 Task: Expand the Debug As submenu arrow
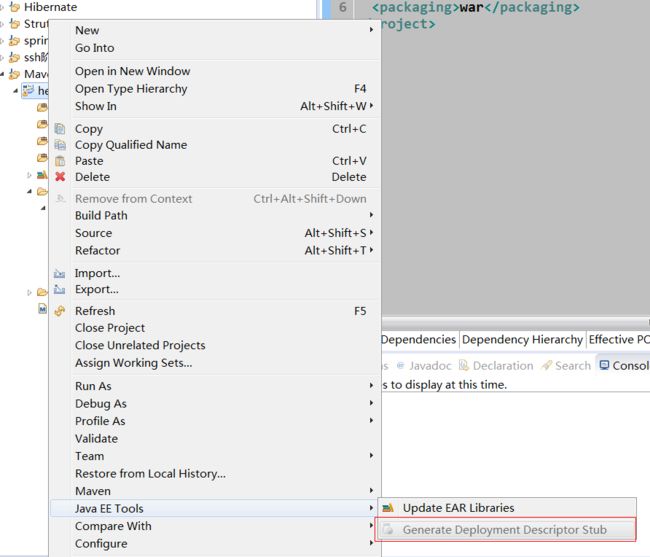(x=371, y=403)
